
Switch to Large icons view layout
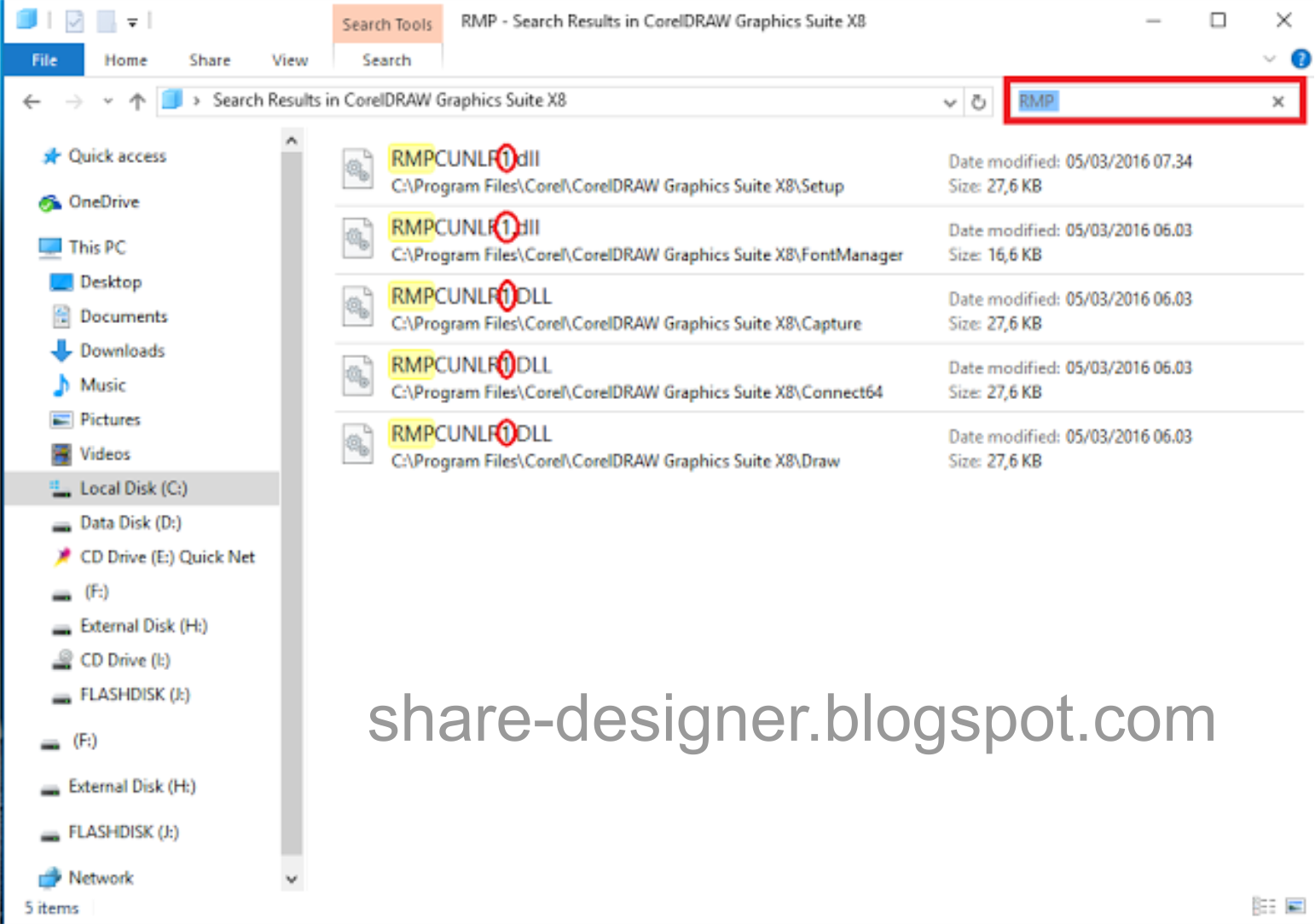(x=1295, y=906)
